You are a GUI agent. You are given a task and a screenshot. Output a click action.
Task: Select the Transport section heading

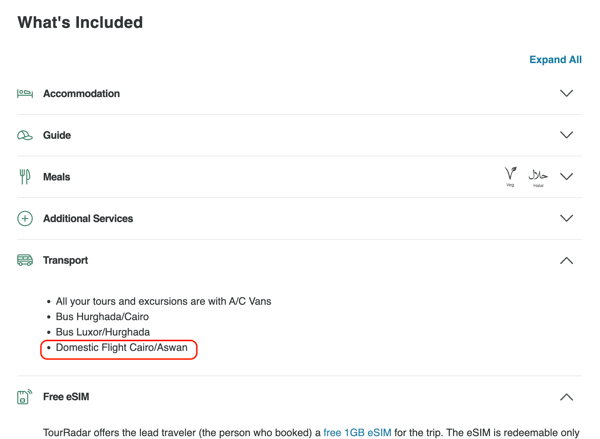click(x=65, y=260)
